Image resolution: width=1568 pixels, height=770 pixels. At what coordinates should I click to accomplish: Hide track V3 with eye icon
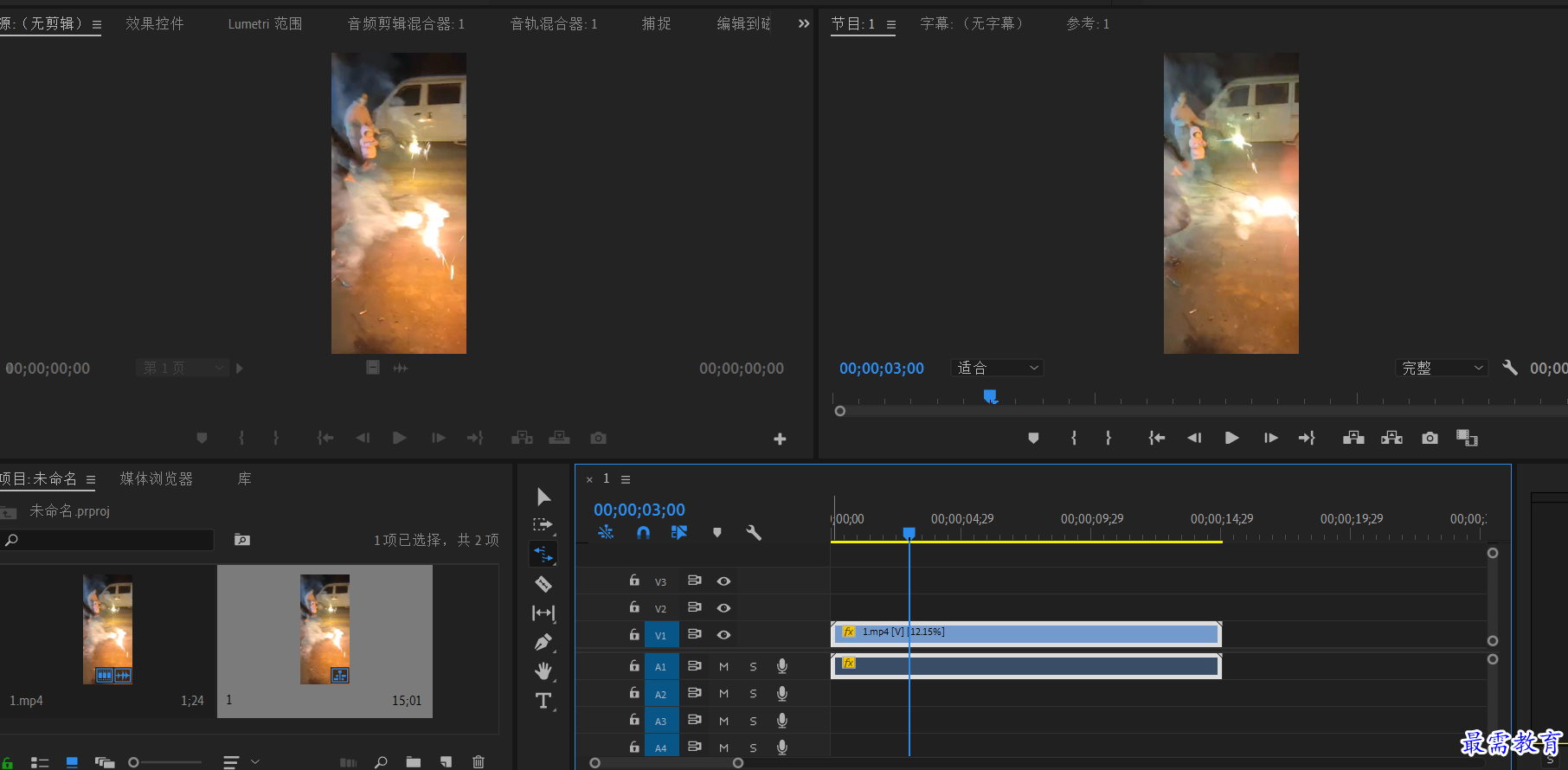coord(723,581)
